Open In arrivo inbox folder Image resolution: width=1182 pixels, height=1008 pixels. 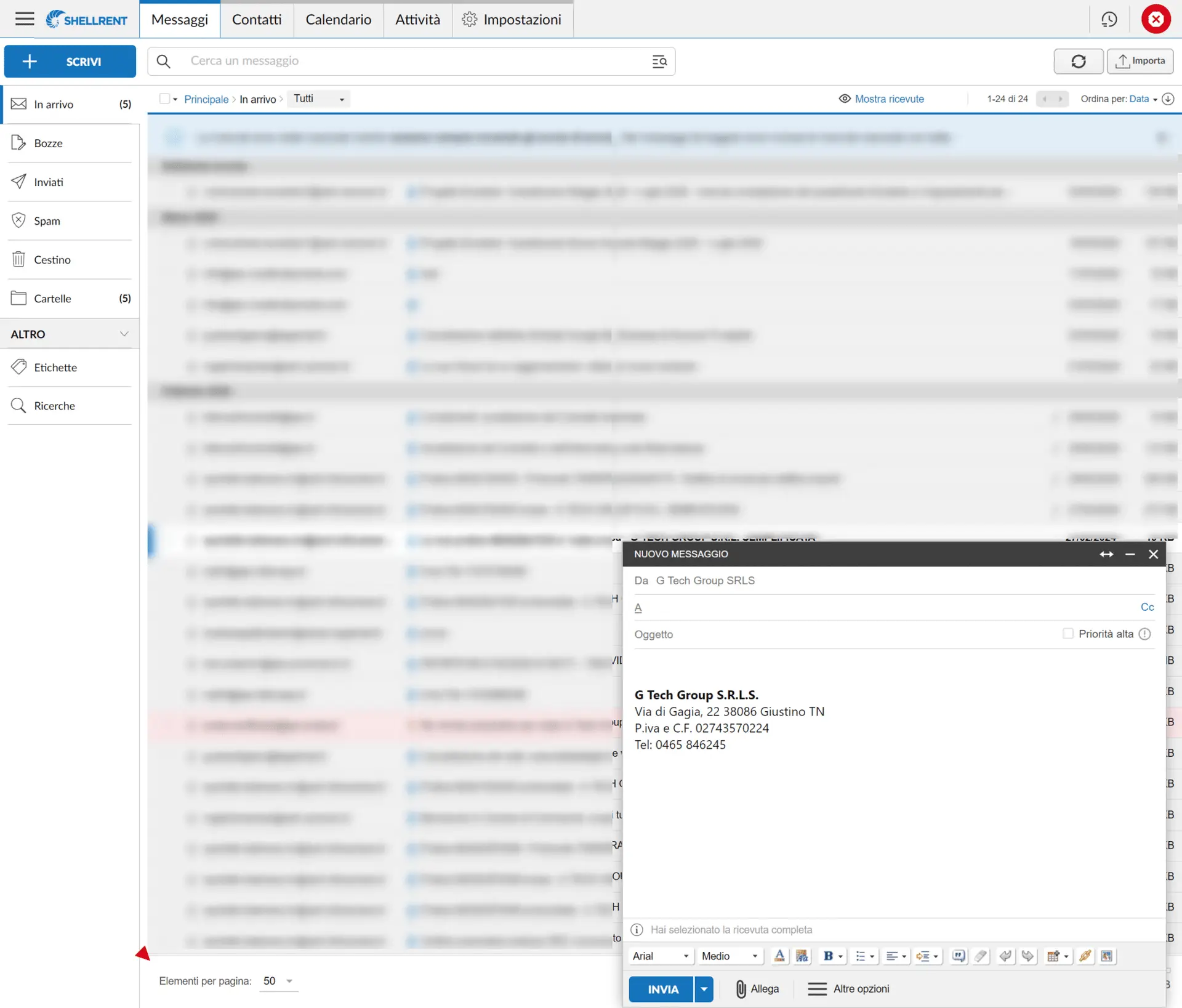click(70, 104)
